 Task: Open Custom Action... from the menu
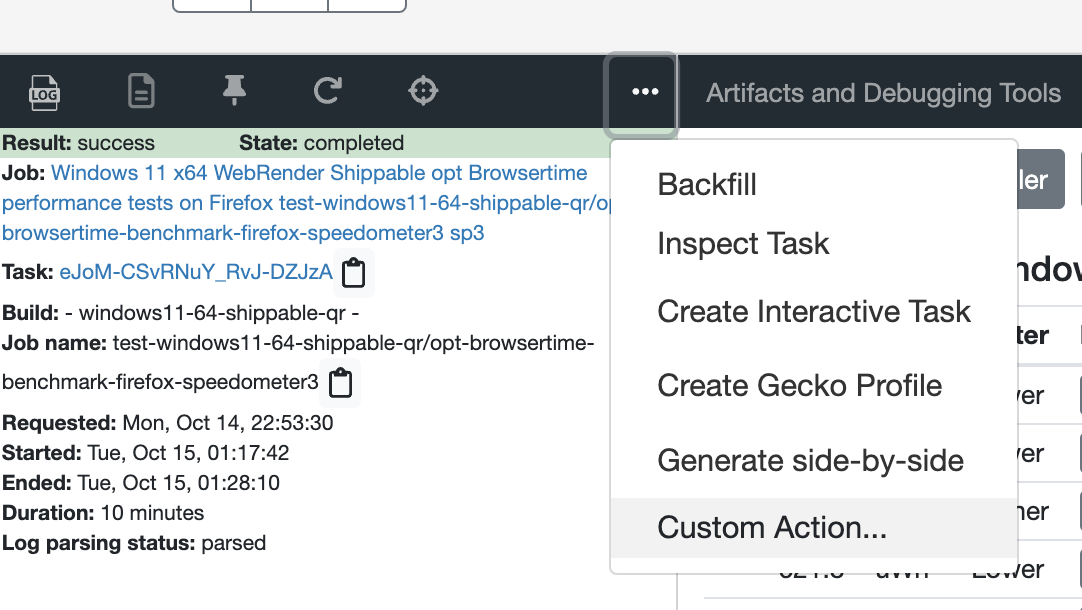[x=771, y=528]
